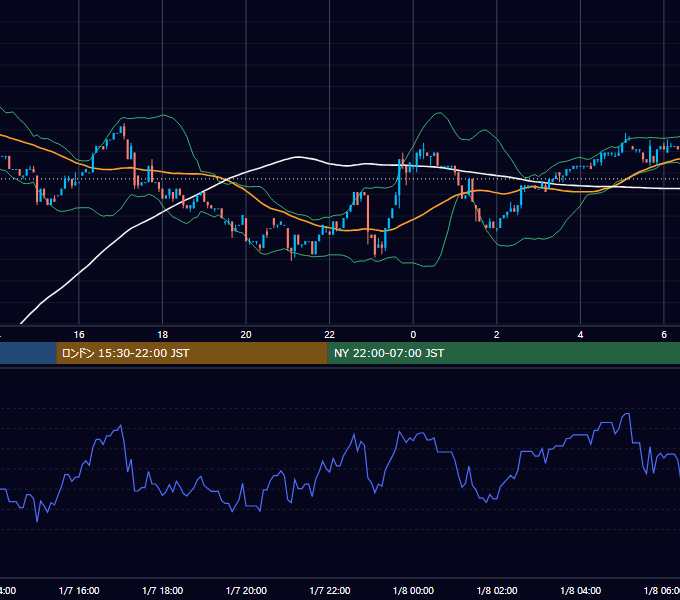Click the 1/7 18:00 date label
Screen dimensions: 680x600
(x=163, y=591)
